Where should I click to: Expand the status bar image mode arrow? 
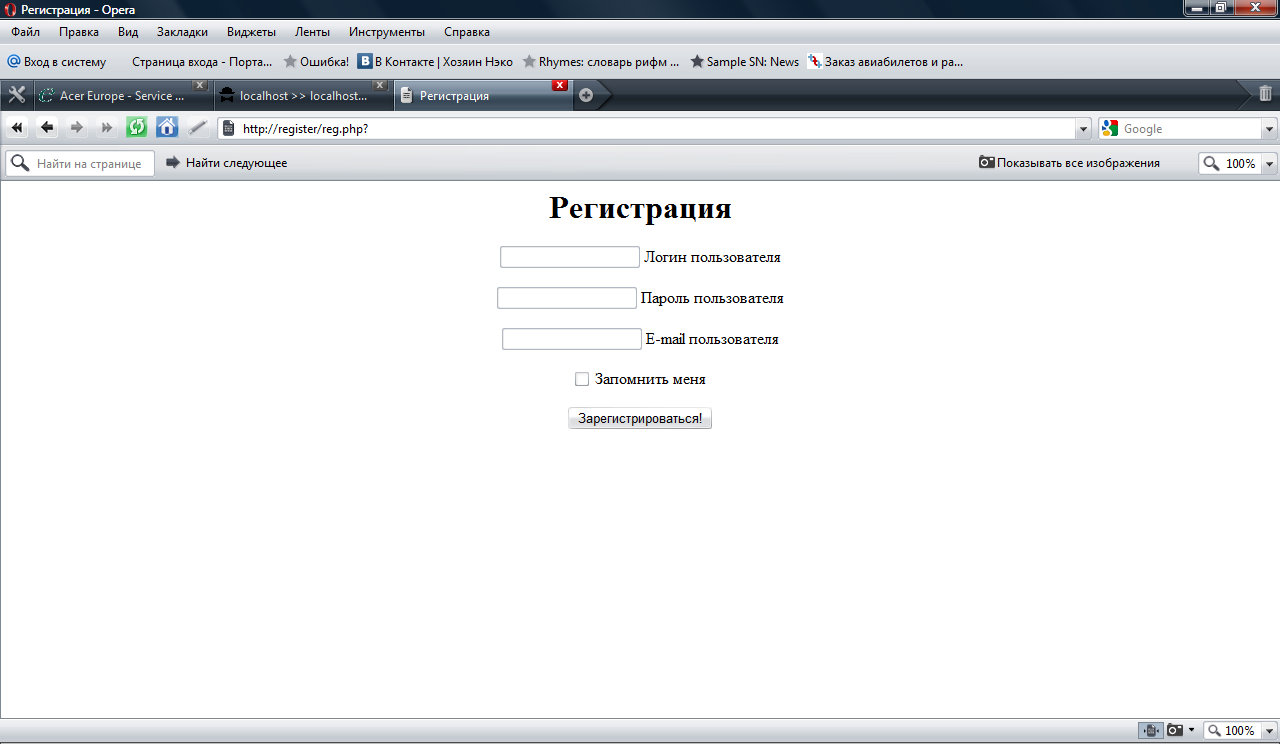1191,730
